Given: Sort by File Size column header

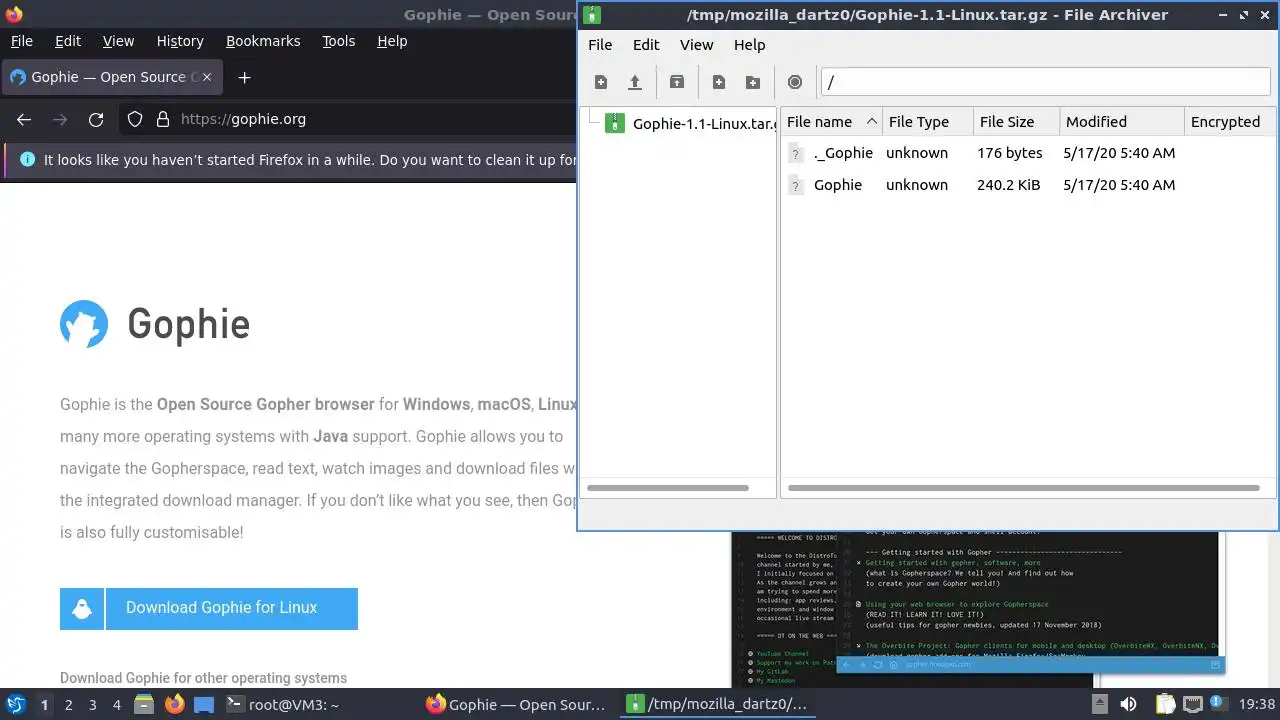Looking at the screenshot, I should click(x=1016, y=122).
